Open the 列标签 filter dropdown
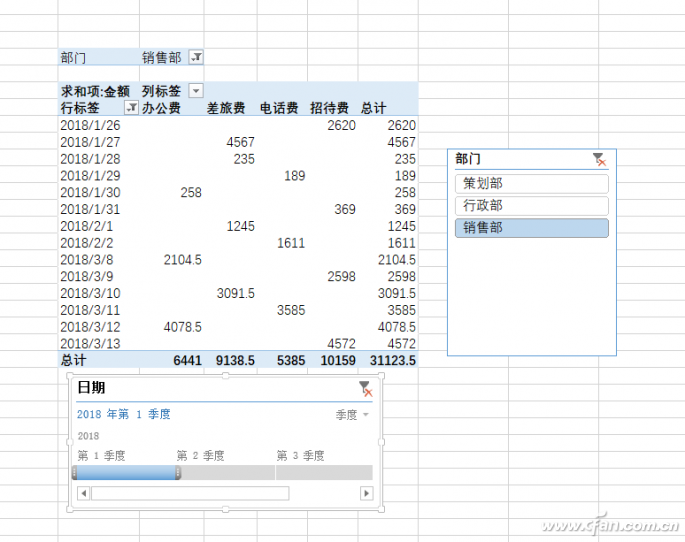Image resolution: width=685 pixels, height=542 pixels. coord(196,91)
